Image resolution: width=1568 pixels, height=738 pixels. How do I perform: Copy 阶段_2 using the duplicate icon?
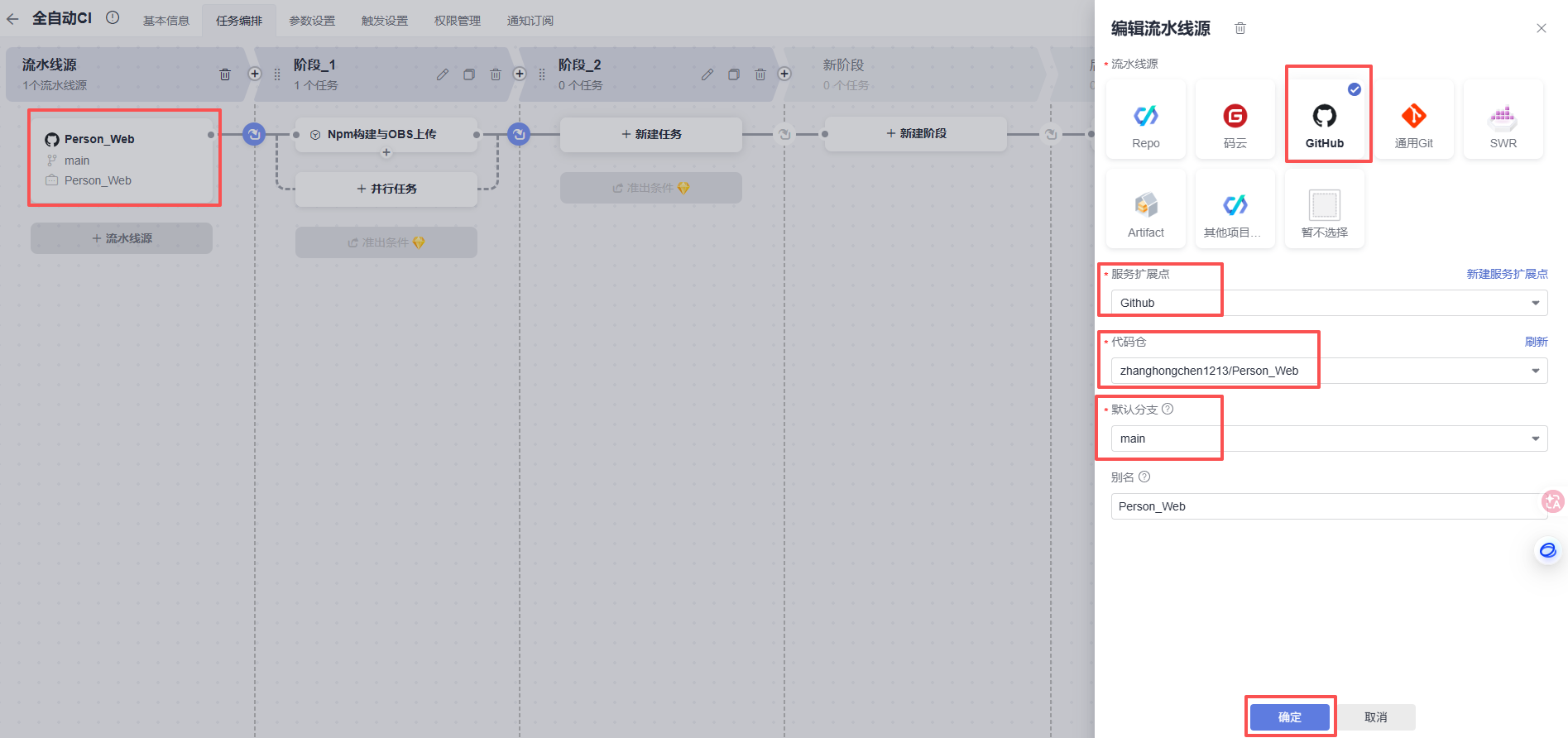coord(734,74)
